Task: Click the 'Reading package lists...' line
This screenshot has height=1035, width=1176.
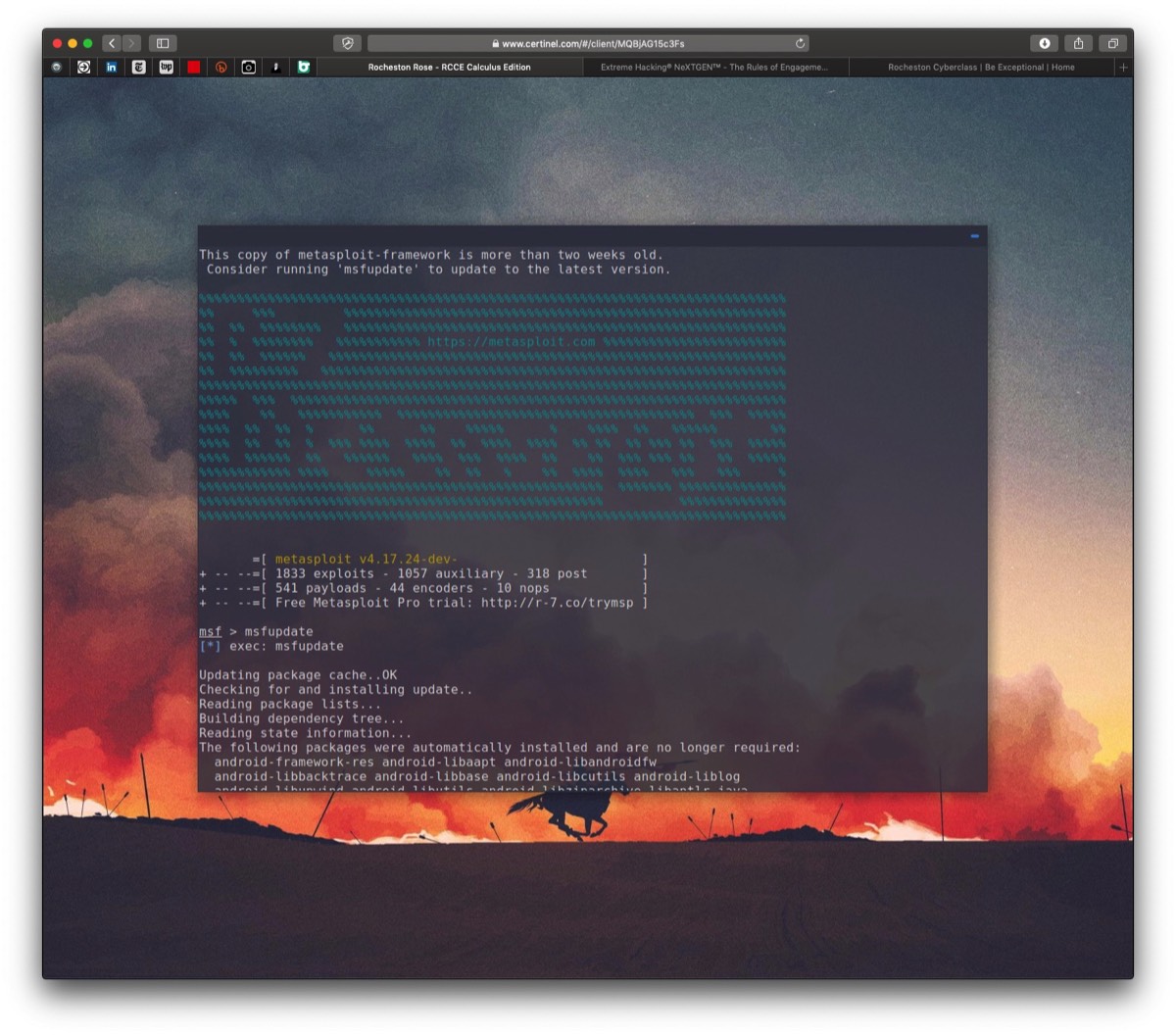Action: click(x=290, y=705)
